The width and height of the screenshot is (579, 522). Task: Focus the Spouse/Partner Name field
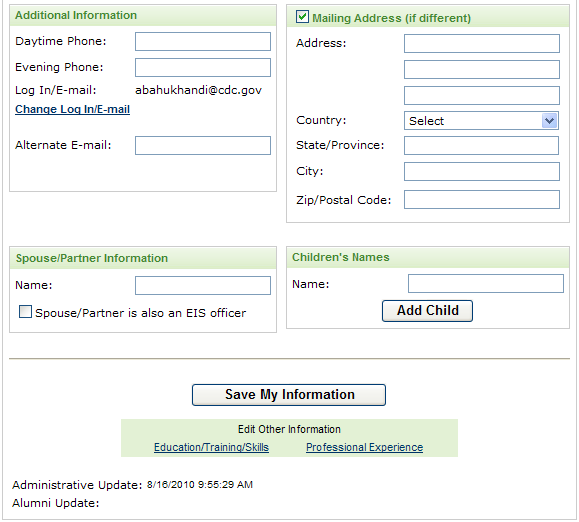[x=203, y=285]
